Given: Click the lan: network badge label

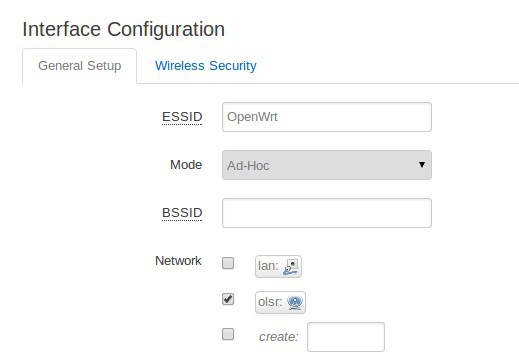Looking at the screenshot, I should (278, 266).
